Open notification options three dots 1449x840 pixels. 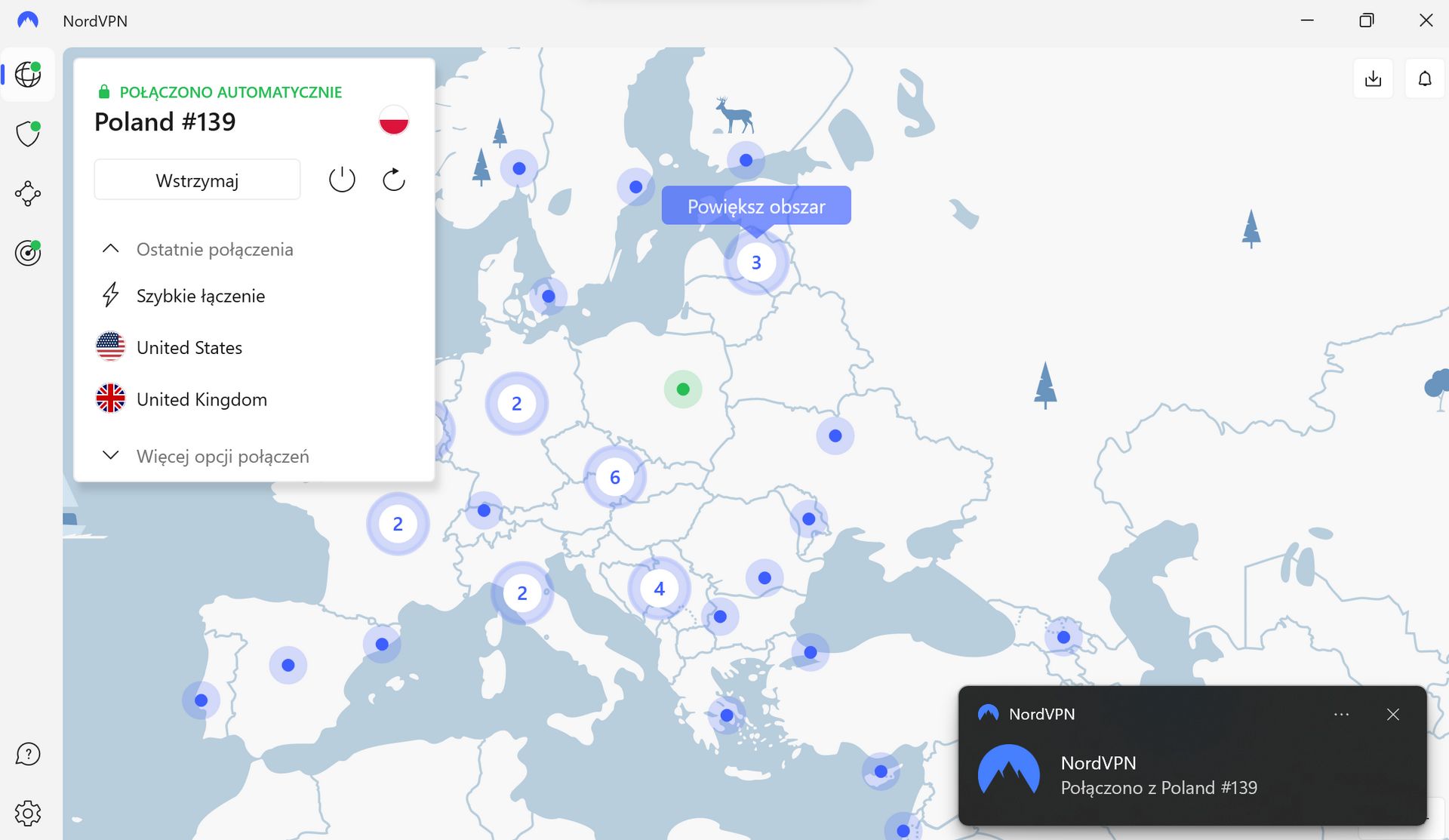(x=1341, y=714)
